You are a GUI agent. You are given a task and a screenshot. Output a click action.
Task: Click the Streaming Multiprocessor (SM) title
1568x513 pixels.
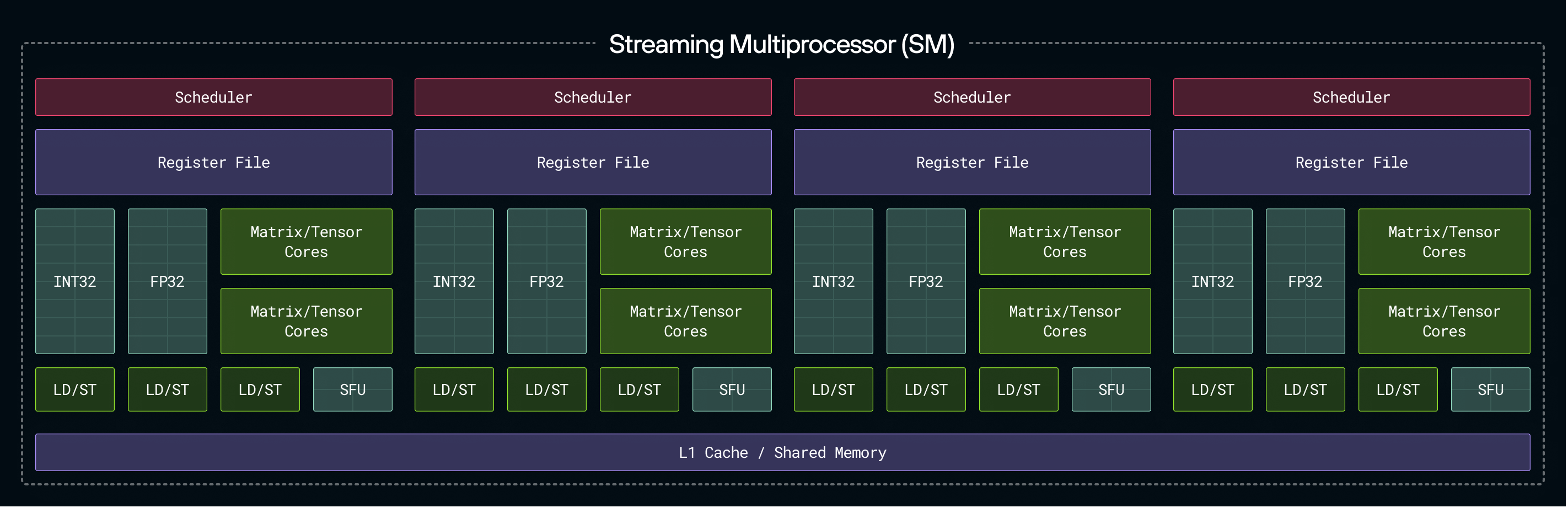coord(782,44)
